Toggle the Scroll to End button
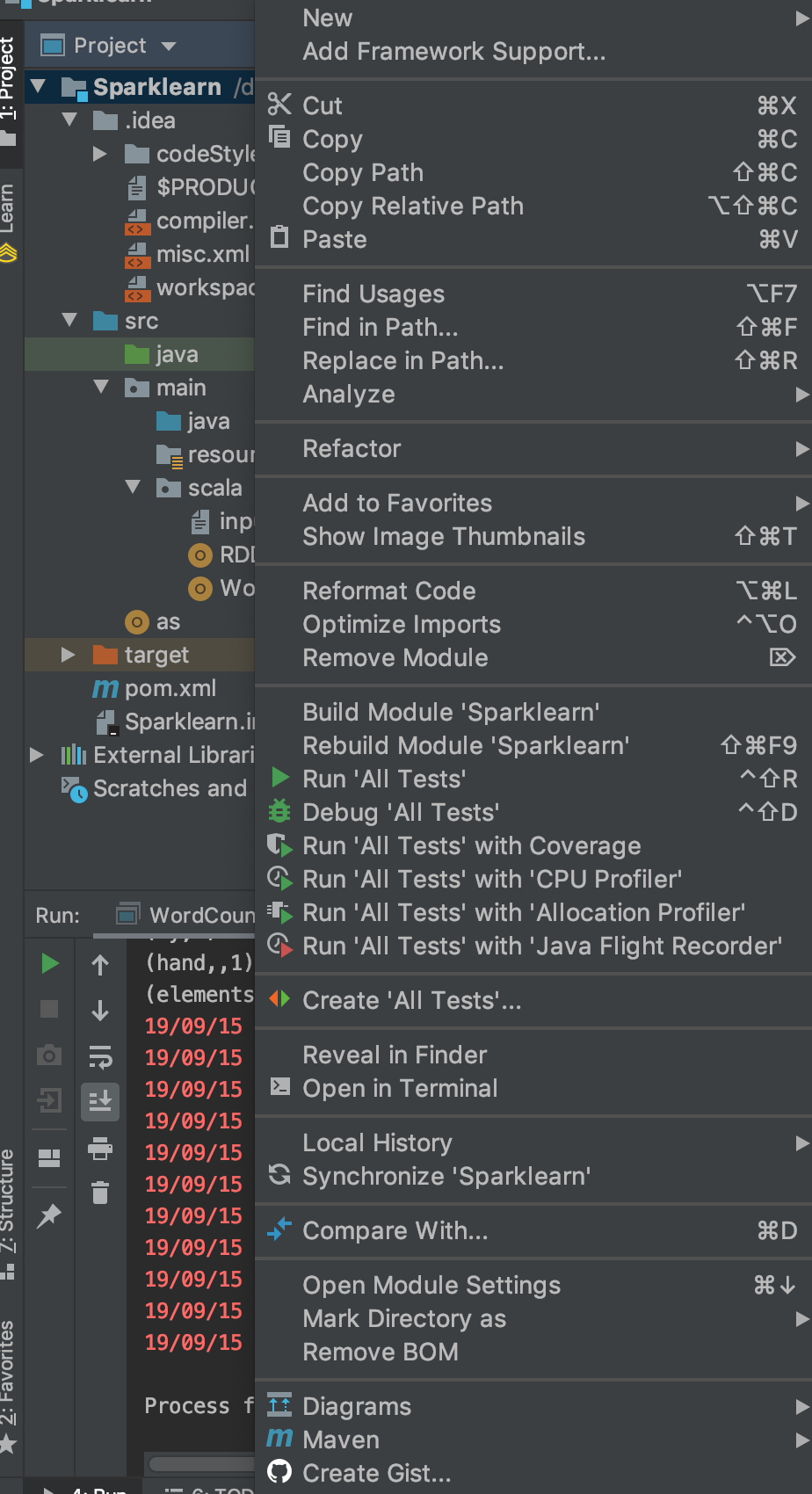812x1494 pixels. coord(100,1102)
